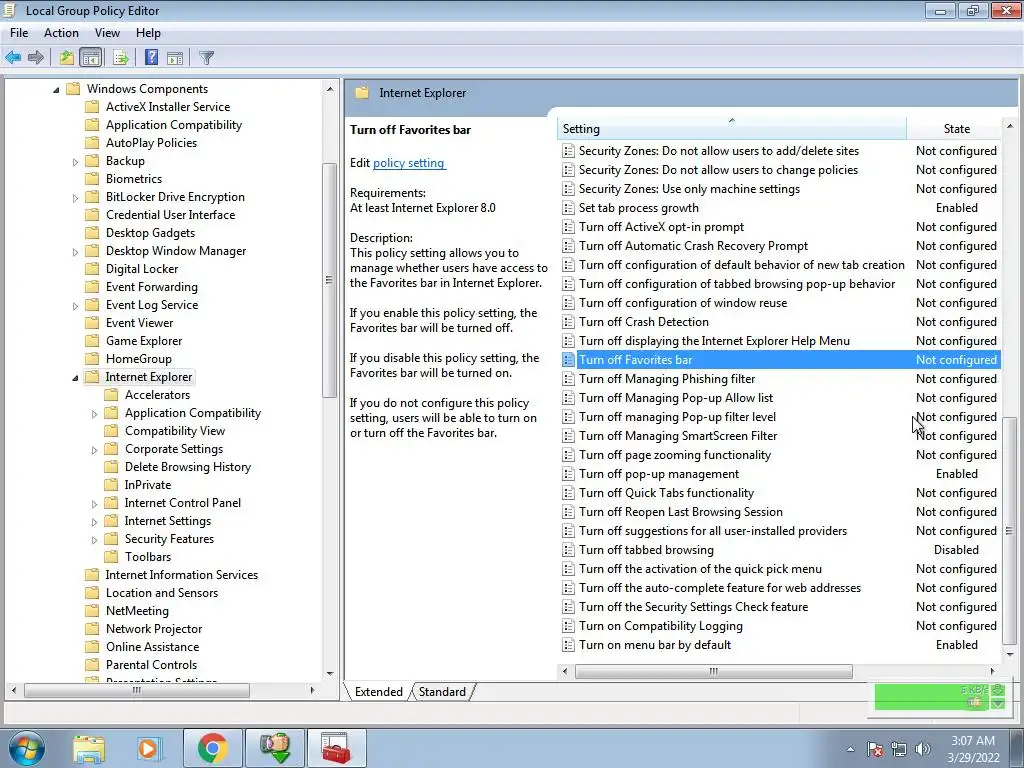Click the Forward arrow toolbar icon

pos(36,57)
